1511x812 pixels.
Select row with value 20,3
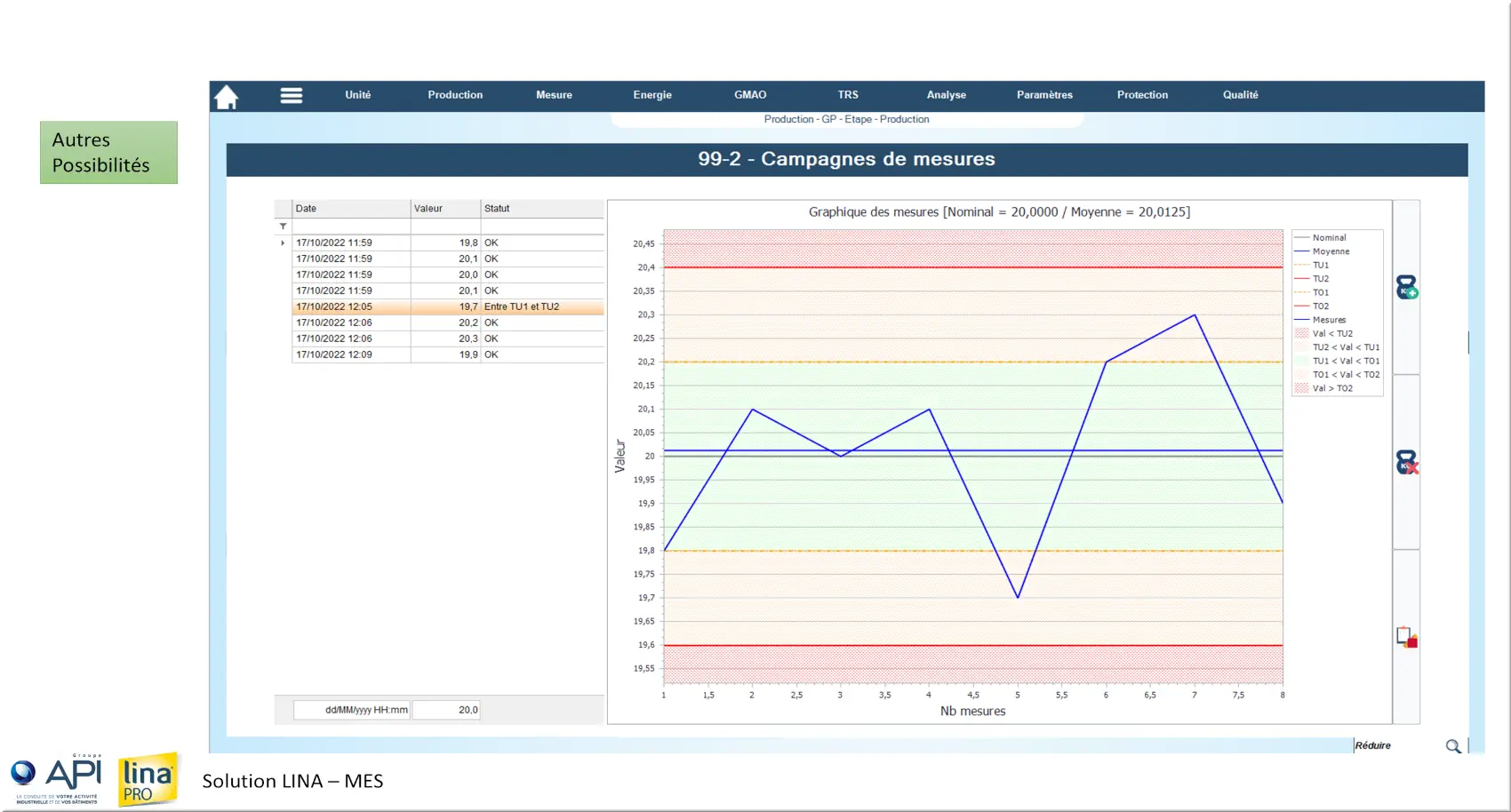pos(448,338)
